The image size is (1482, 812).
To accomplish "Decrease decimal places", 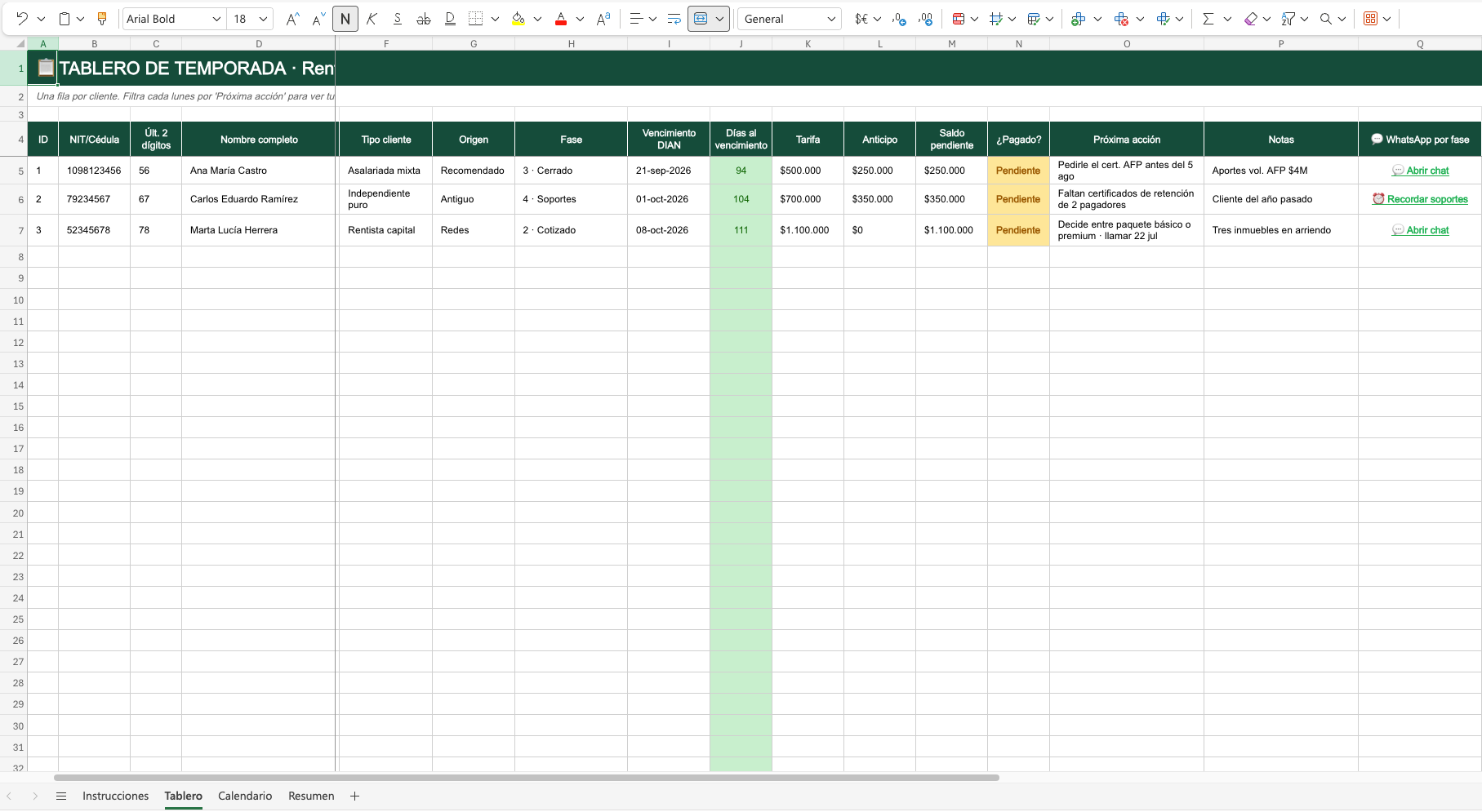I will click(x=899, y=19).
